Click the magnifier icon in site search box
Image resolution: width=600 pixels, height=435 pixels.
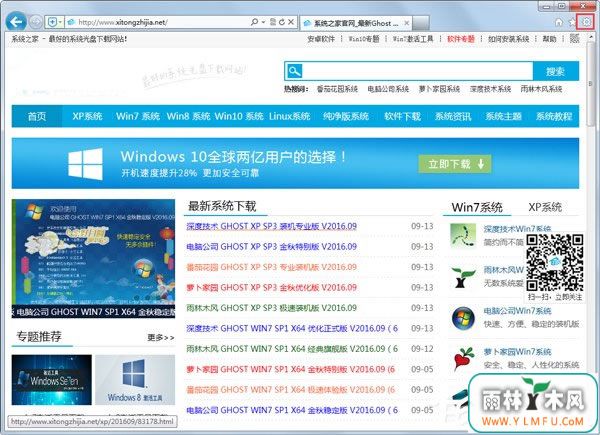click(x=295, y=71)
